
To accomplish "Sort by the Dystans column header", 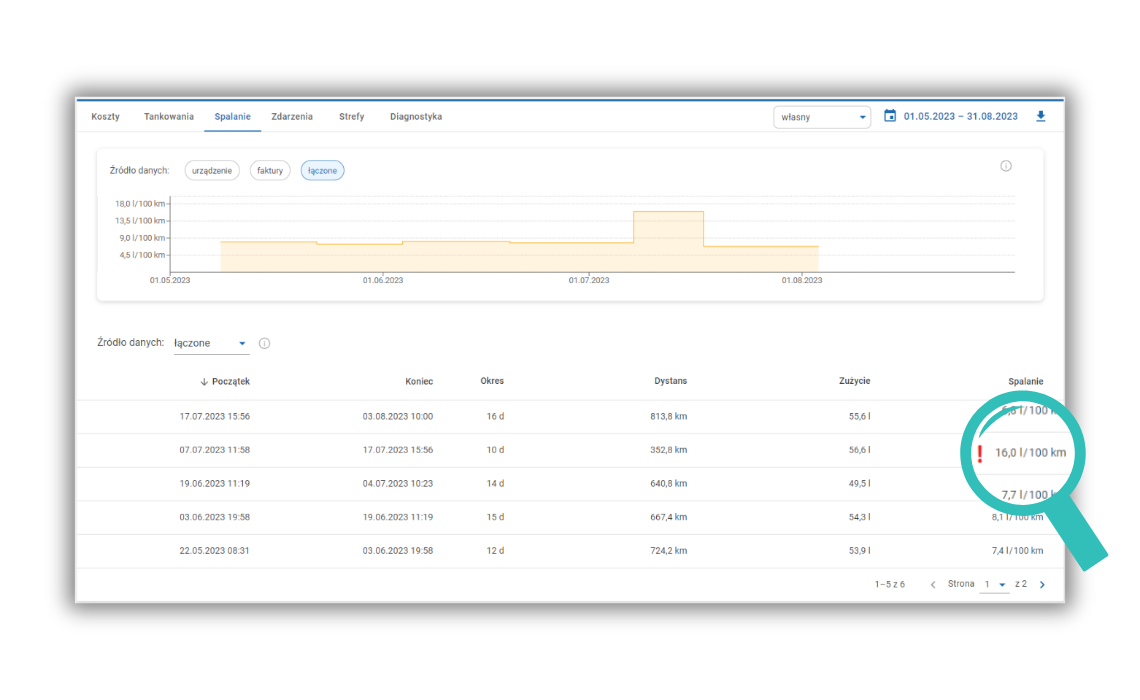I will (x=670, y=381).
